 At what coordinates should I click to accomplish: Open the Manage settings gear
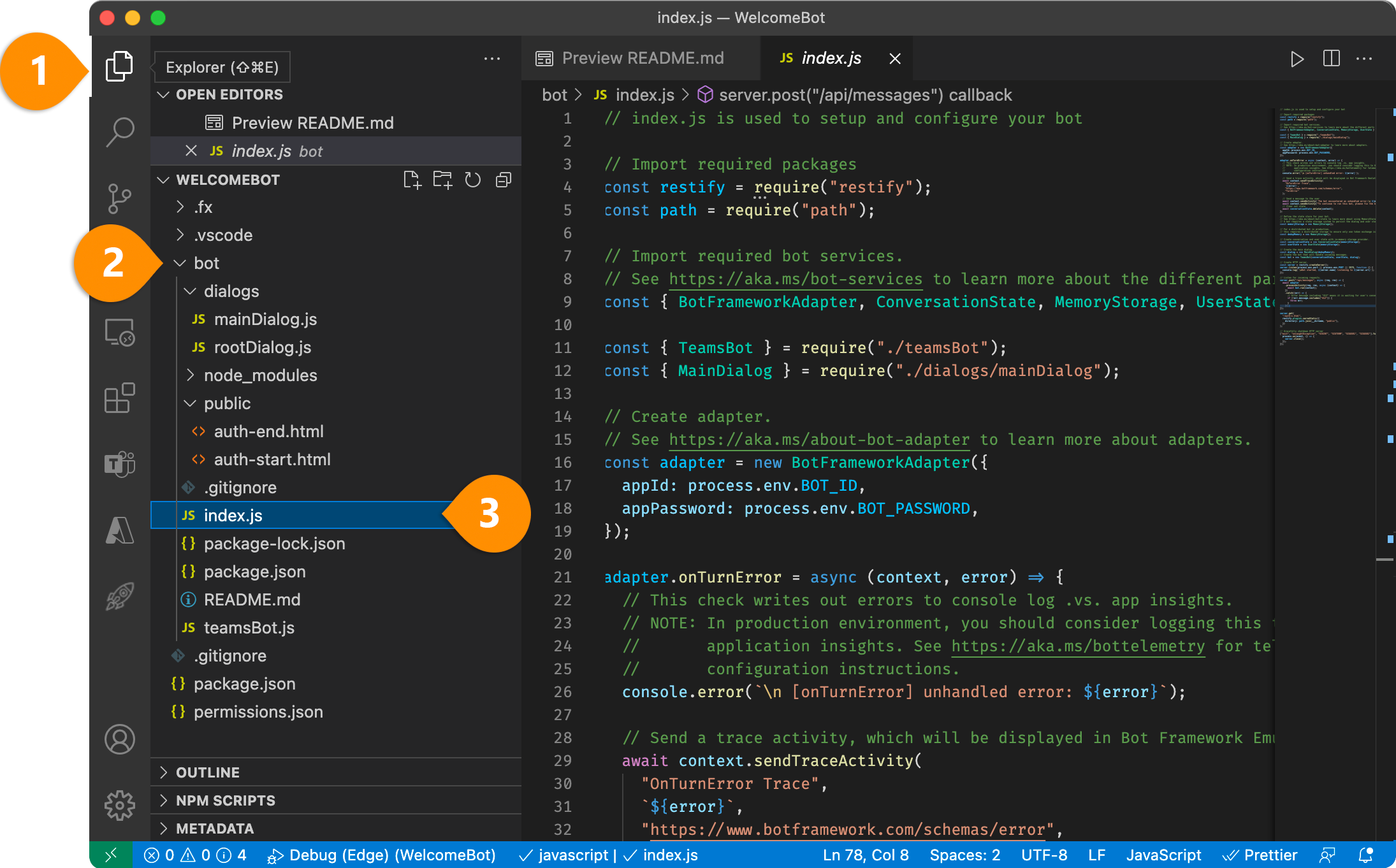tap(119, 804)
